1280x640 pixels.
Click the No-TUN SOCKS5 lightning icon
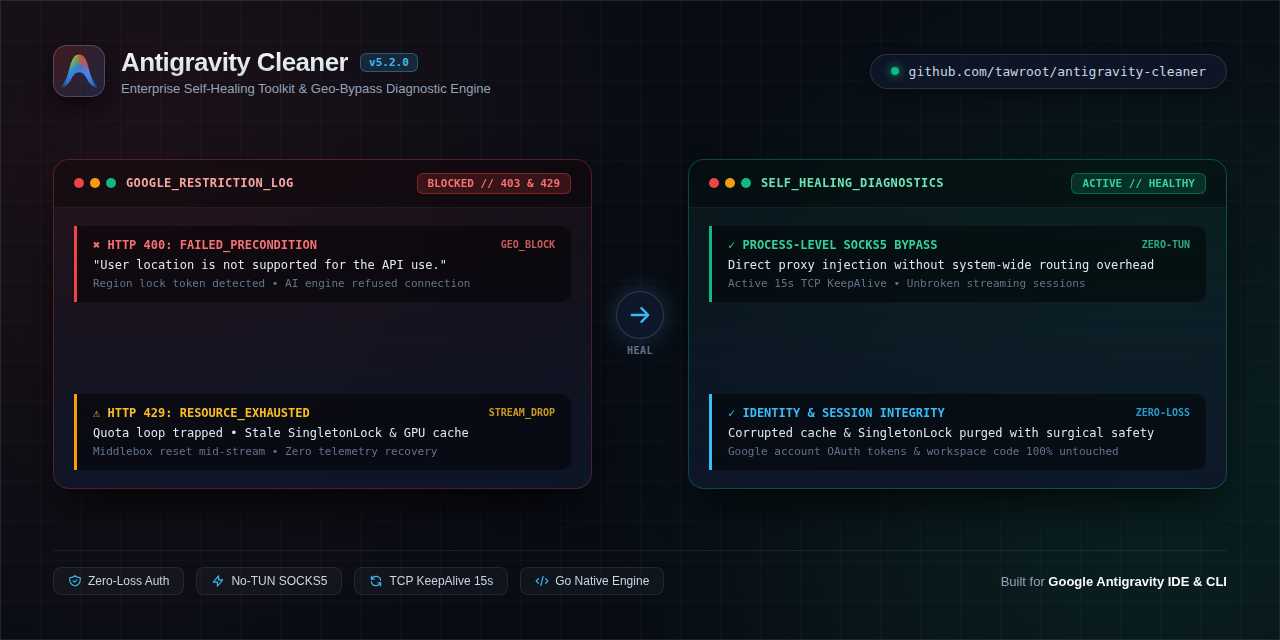pos(218,581)
